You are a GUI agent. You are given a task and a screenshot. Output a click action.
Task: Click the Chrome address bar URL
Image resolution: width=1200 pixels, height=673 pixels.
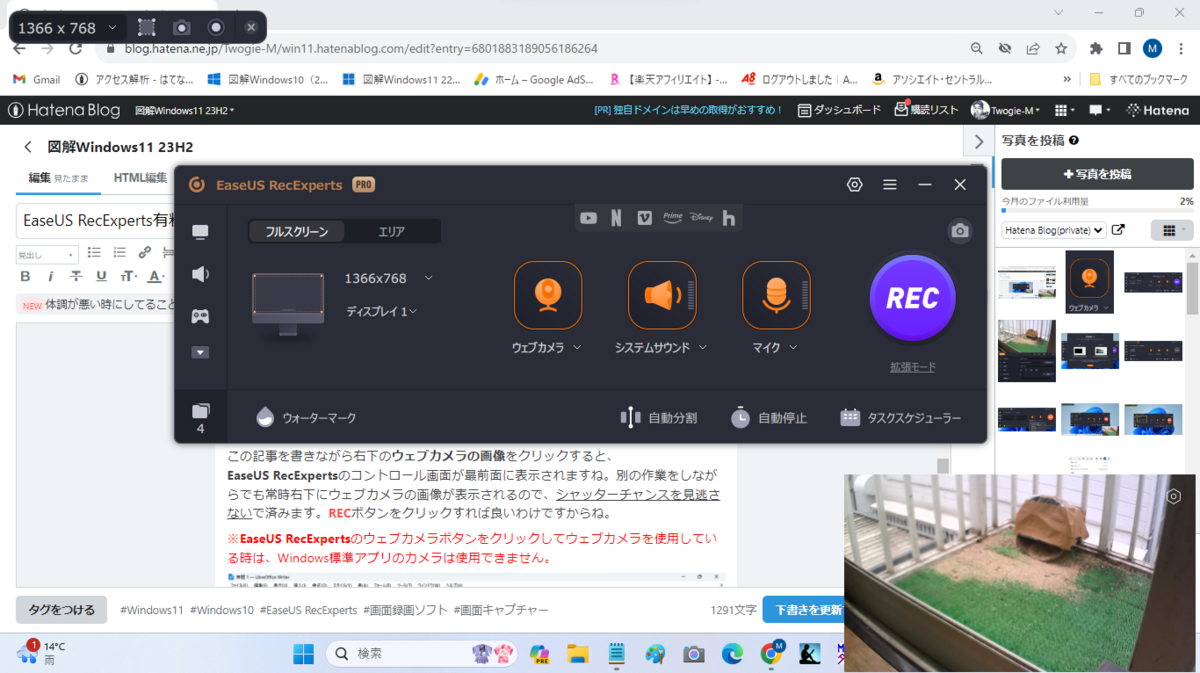click(x=362, y=48)
